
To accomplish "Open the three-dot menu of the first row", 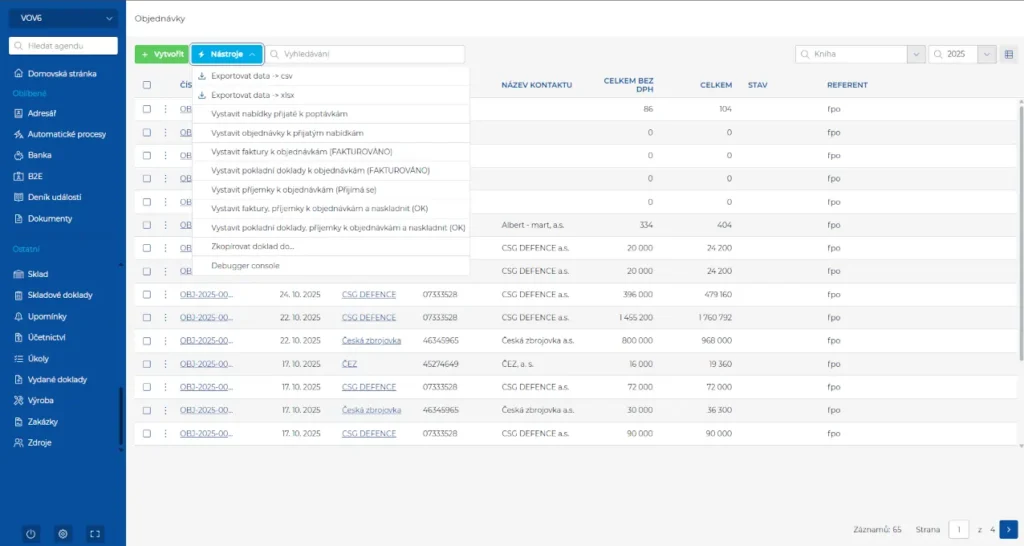I will pyautogui.click(x=166, y=109).
